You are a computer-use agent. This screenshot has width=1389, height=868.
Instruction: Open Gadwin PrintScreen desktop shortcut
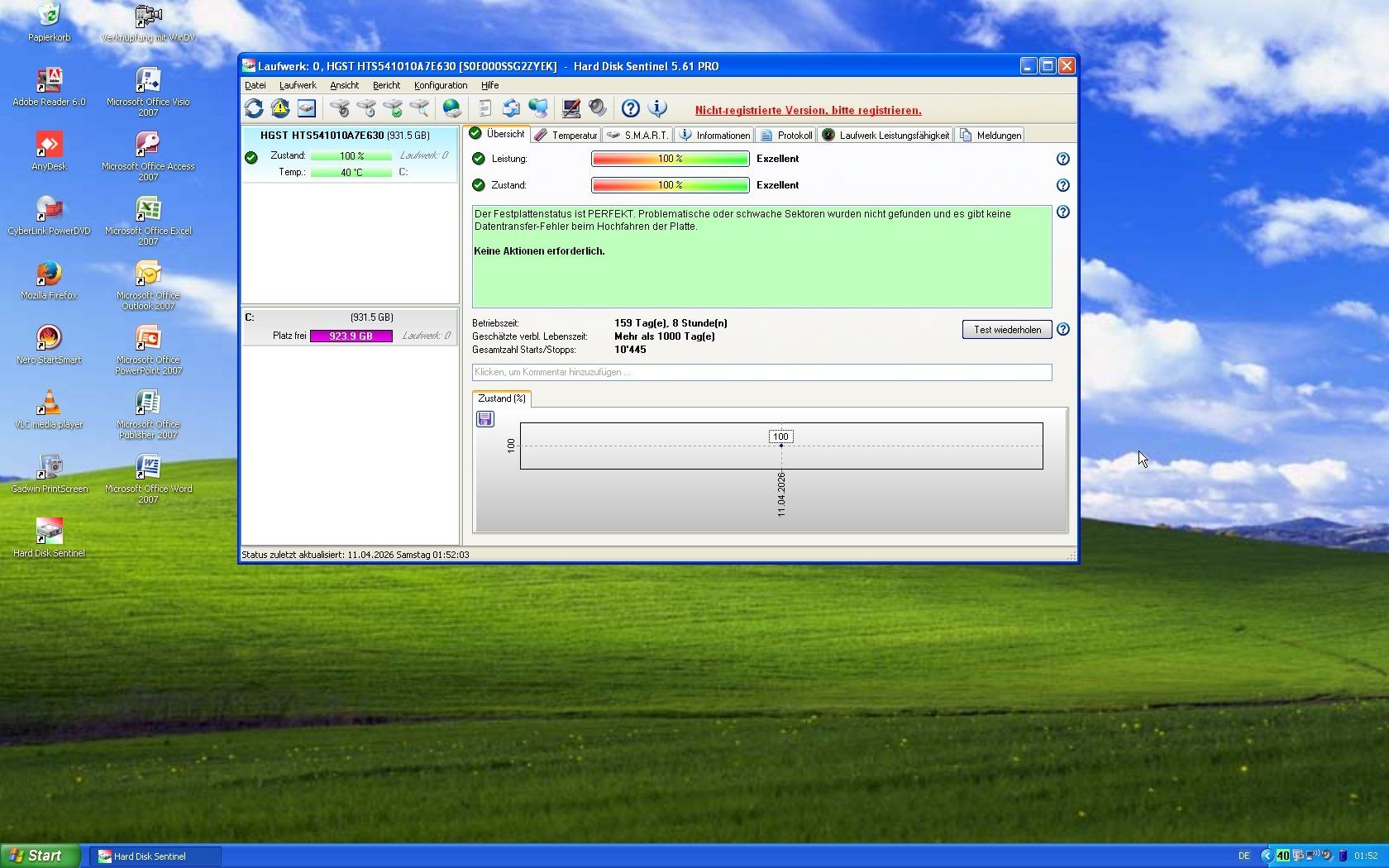pyautogui.click(x=49, y=473)
